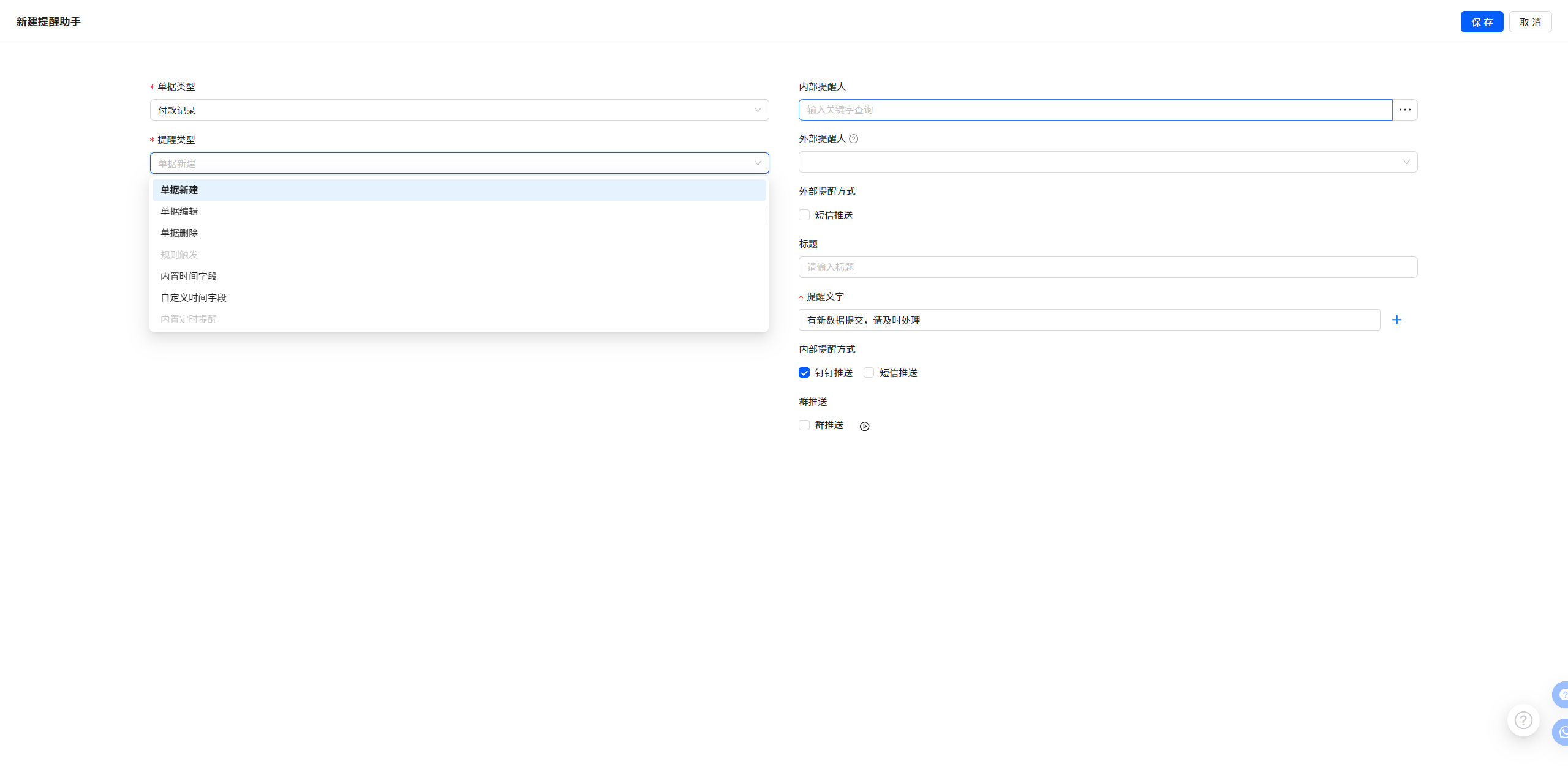Click the blue help bubble at right edge
1568x778 pixels.
1561,695
